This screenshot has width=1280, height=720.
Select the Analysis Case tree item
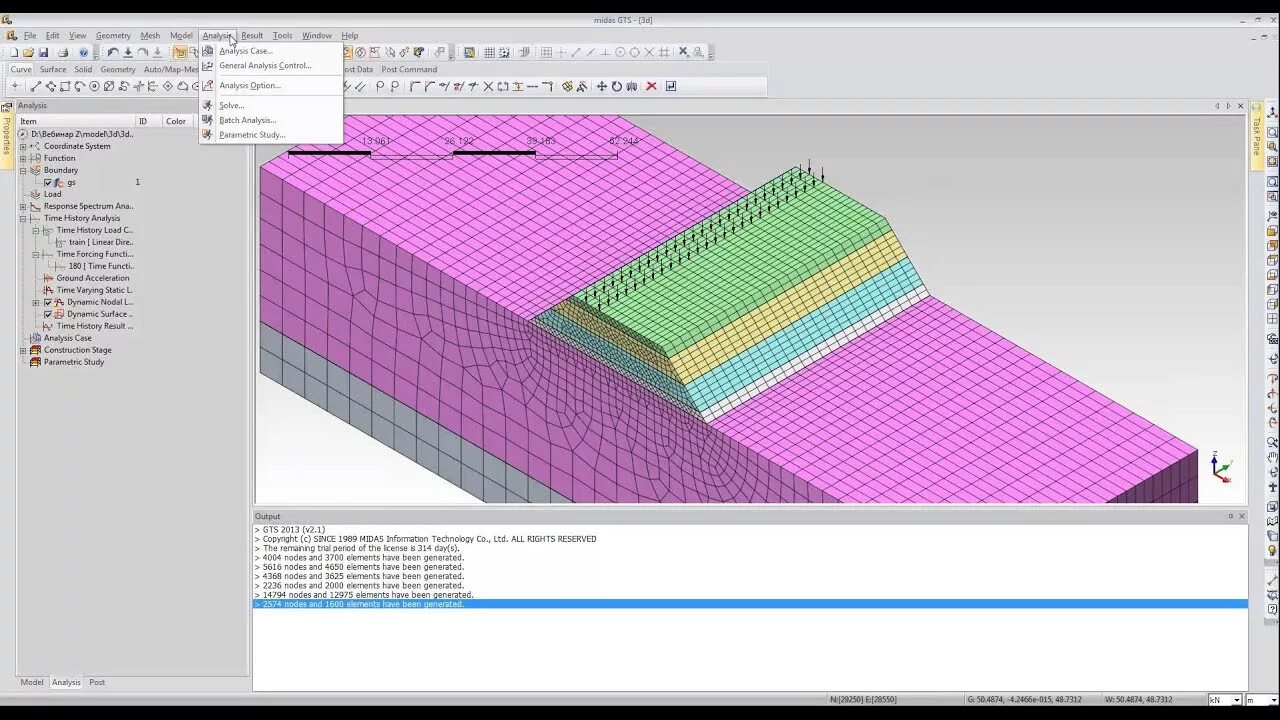pyautogui.click(x=67, y=338)
